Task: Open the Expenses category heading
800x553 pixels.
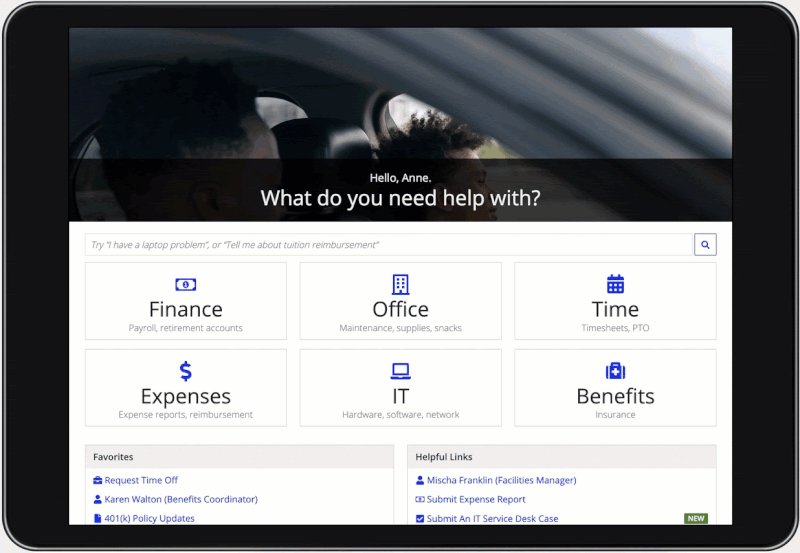Action: (x=186, y=396)
